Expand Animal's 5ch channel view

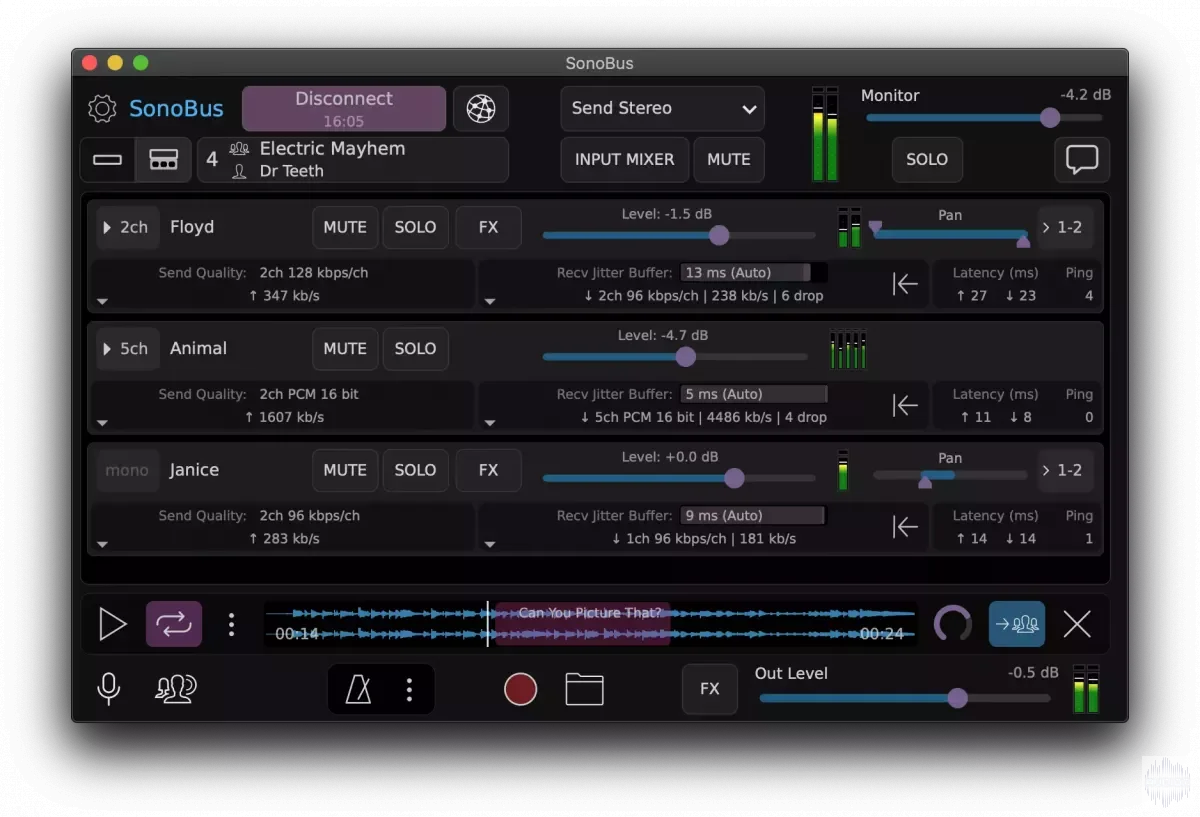(126, 349)
